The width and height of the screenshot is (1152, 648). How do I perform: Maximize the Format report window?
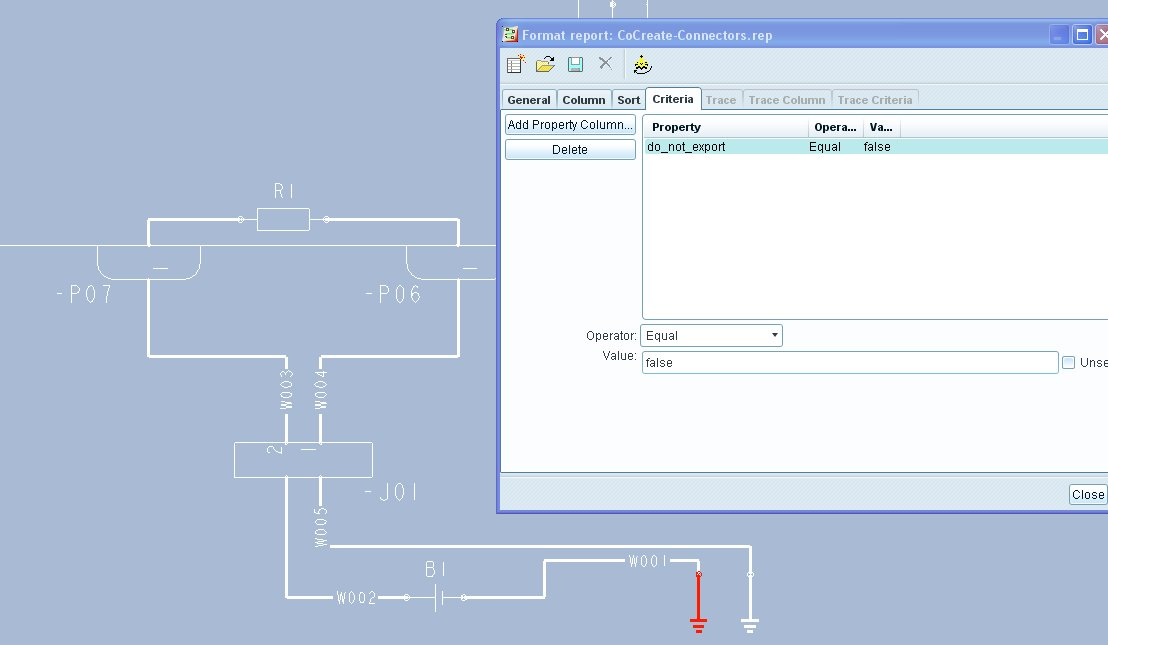coord(1082,35)
